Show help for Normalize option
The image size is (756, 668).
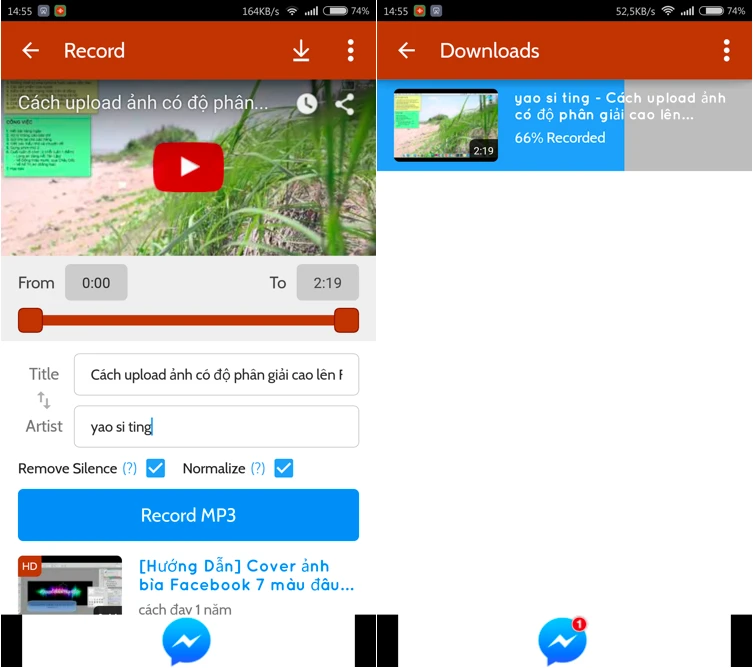(x=257, y=468)
